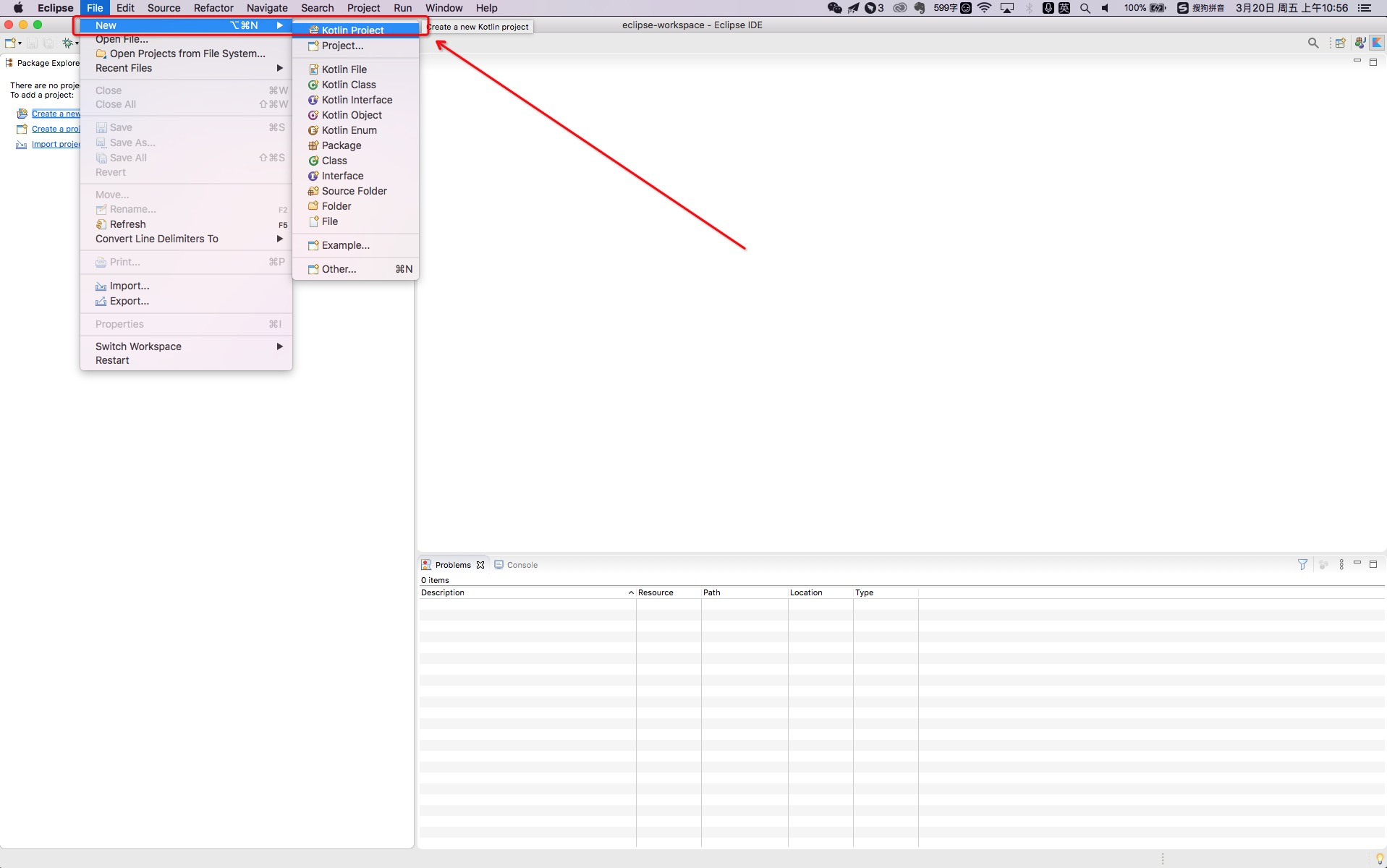The image size is (1387, 868).
Task: Click the Open Perspective icon
Action: click(x=1340, y=43)
